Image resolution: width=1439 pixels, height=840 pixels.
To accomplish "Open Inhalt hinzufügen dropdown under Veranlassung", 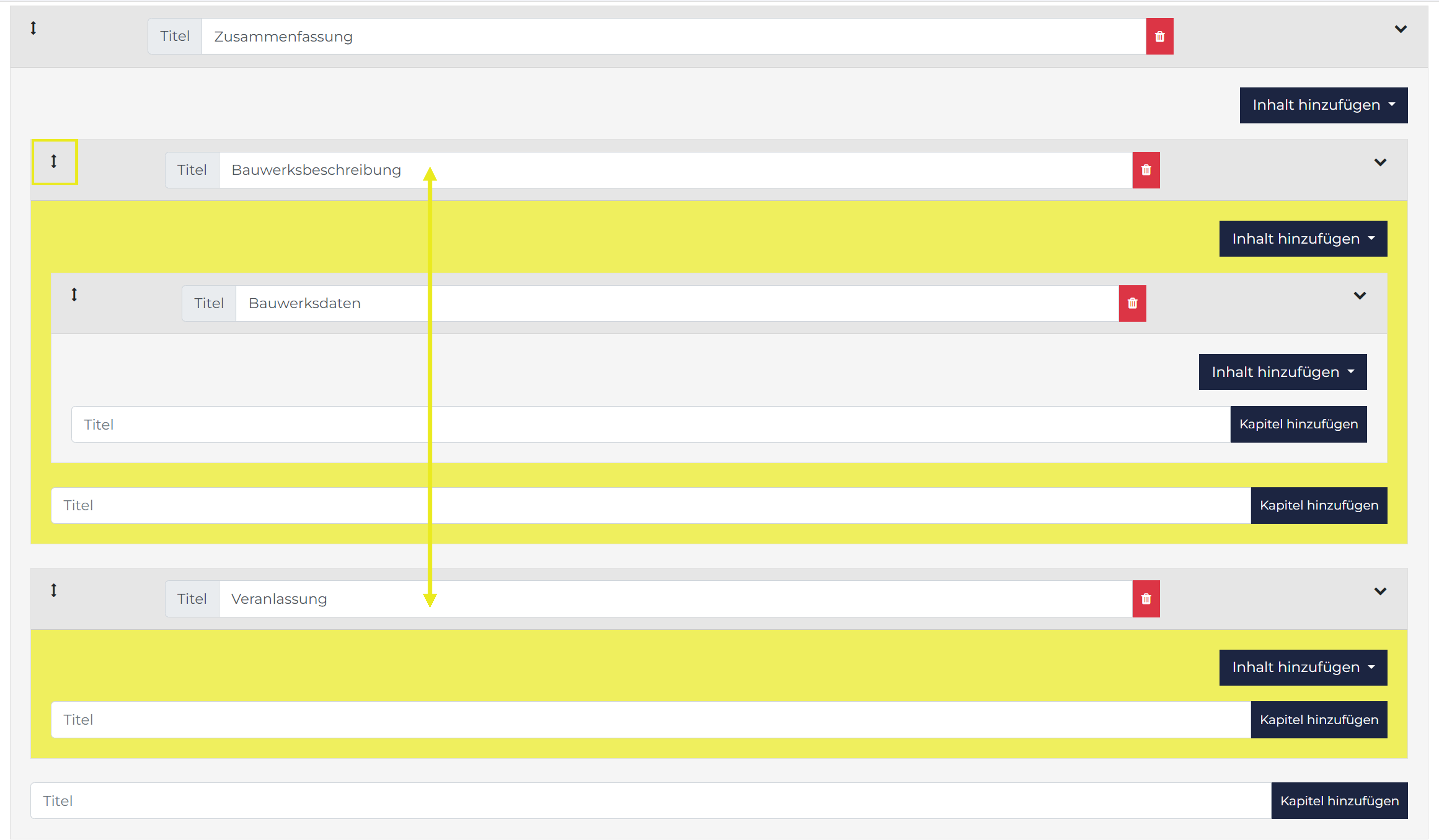I will [x=1303, y=667].
